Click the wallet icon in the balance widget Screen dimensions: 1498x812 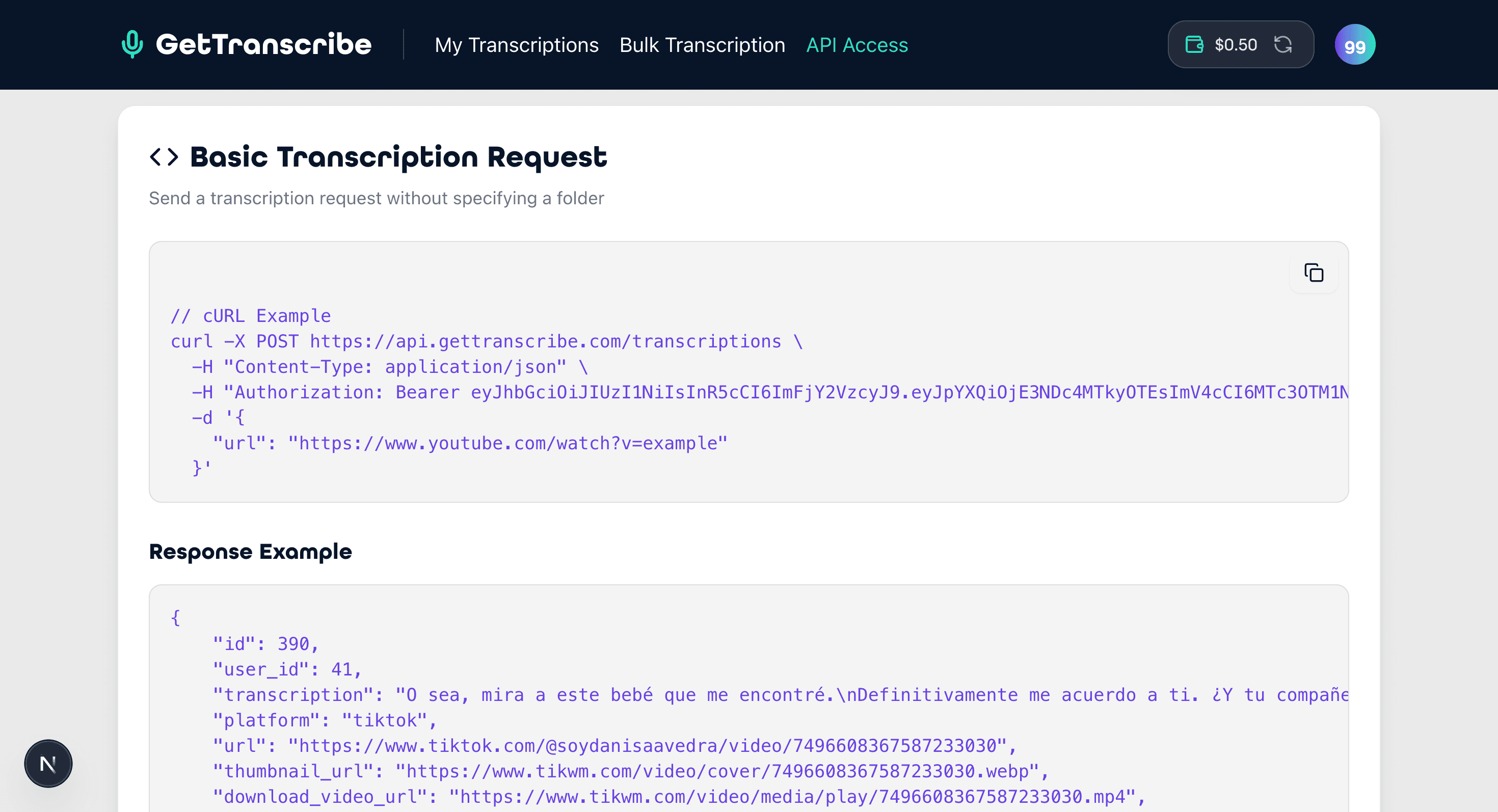point(1194,44)
